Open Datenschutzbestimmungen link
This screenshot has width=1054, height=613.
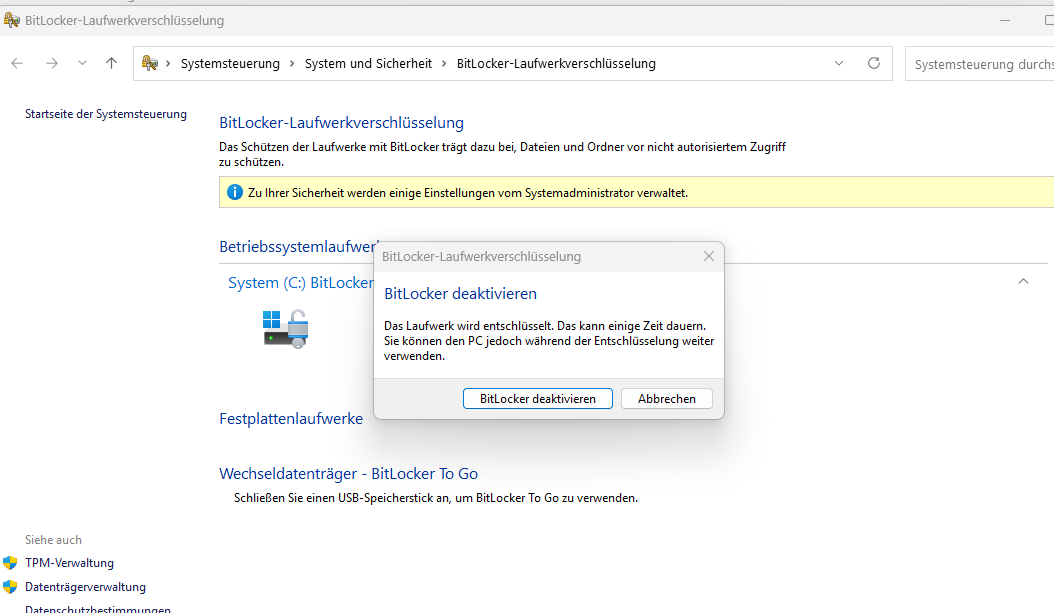[97, 608]
